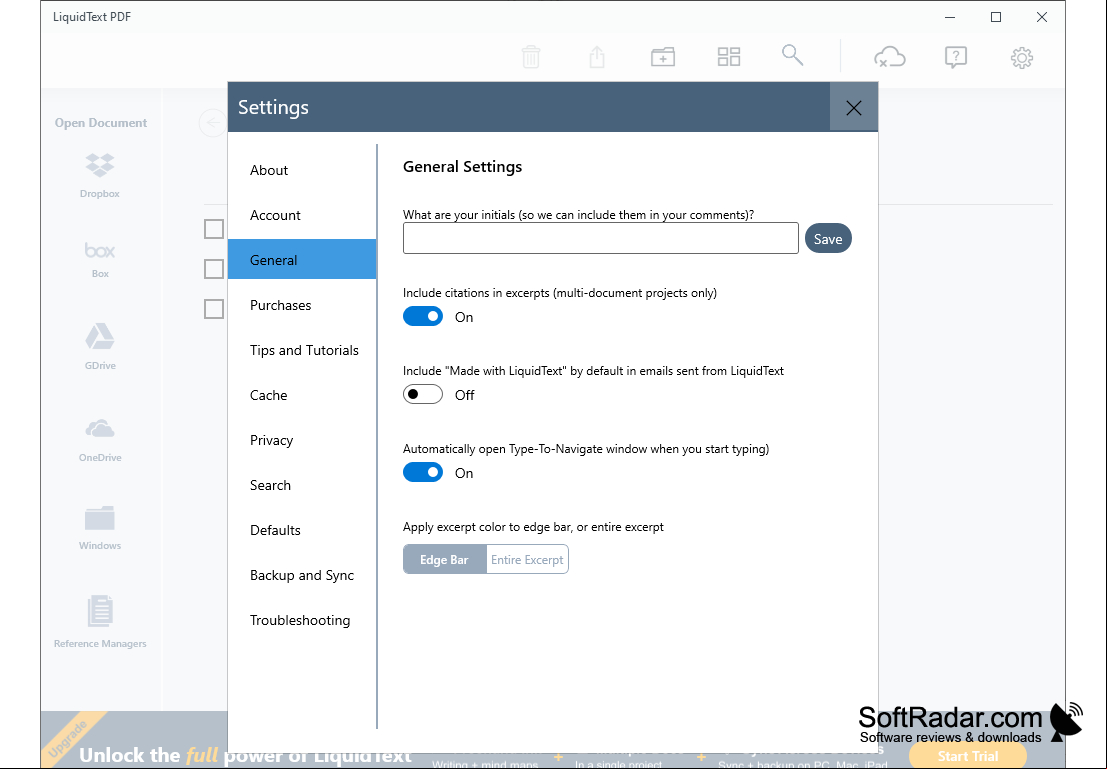
Task: Open the settings gear icon
Action: click(x=1022, y=57)
